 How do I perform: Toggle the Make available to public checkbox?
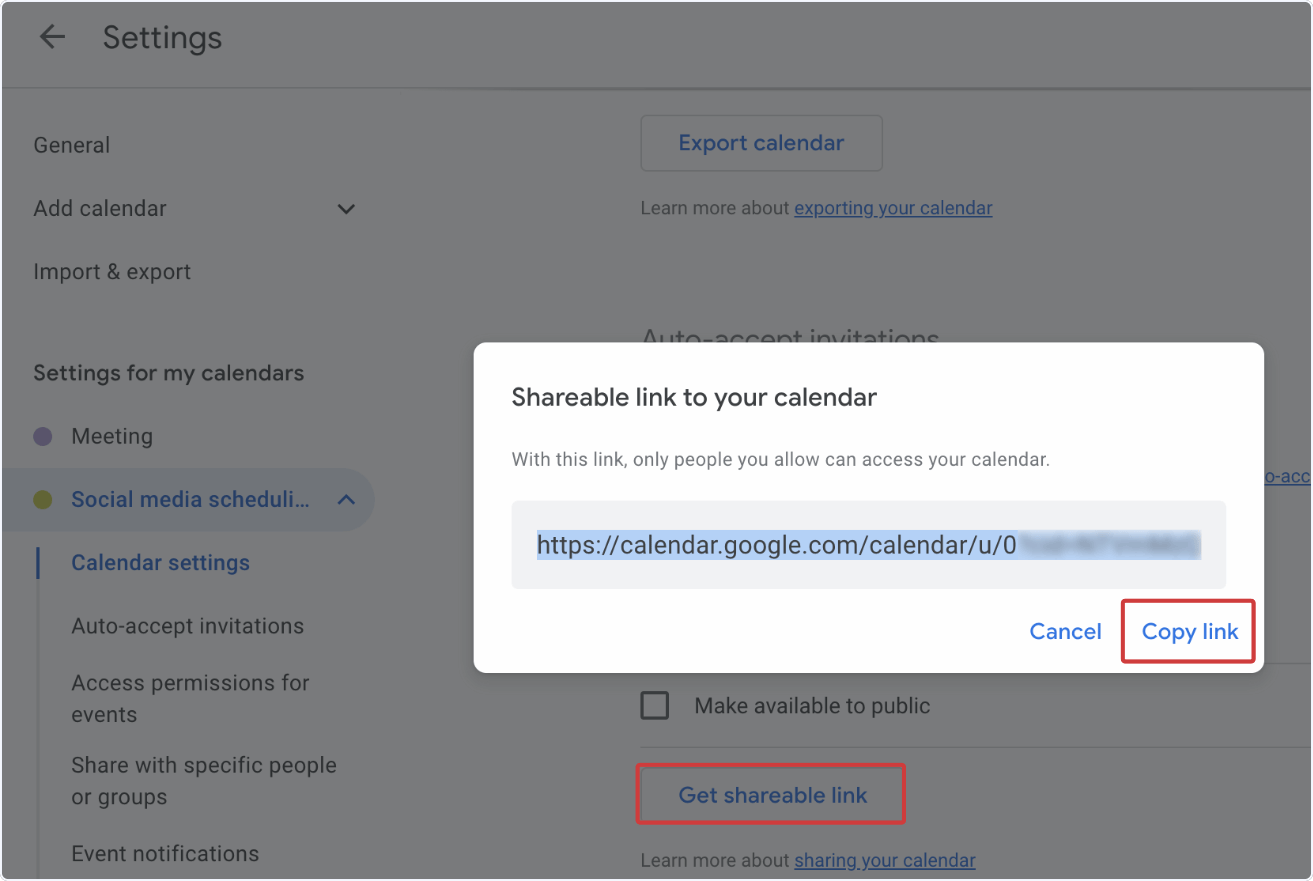click(x=655, y=706)
